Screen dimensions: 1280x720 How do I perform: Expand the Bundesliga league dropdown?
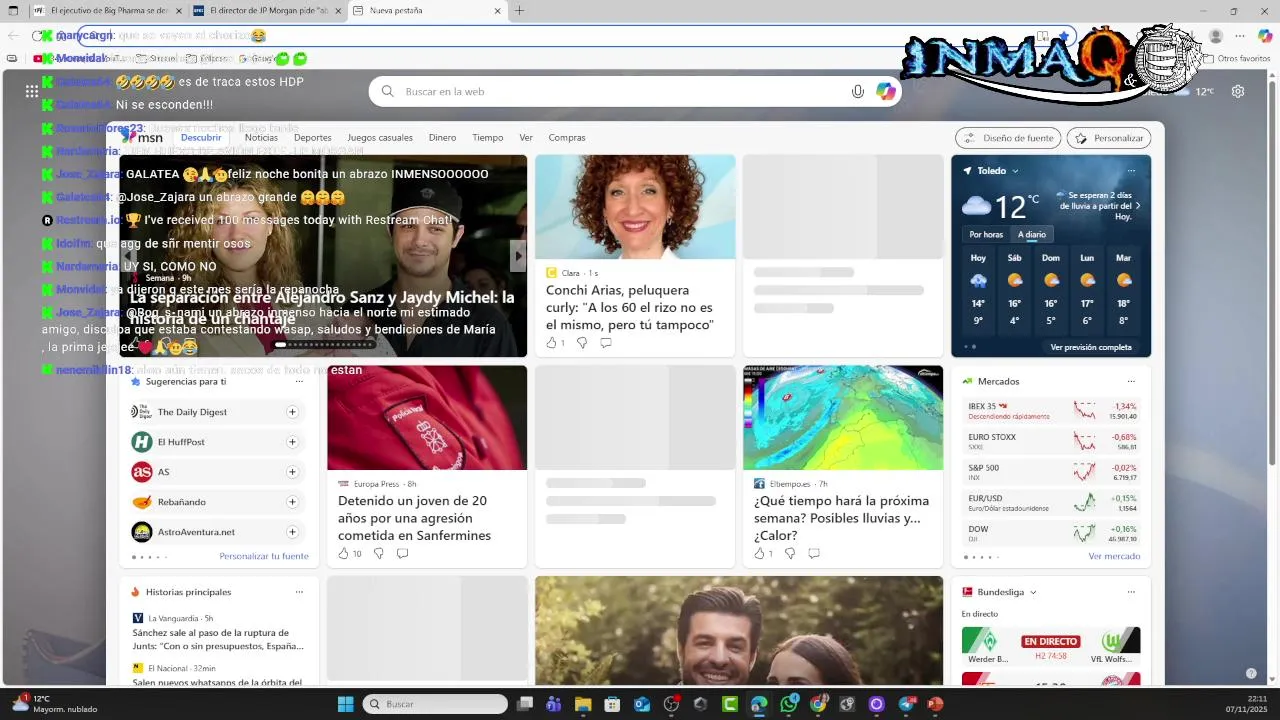pyautogui.click(x=1033, y=592)
